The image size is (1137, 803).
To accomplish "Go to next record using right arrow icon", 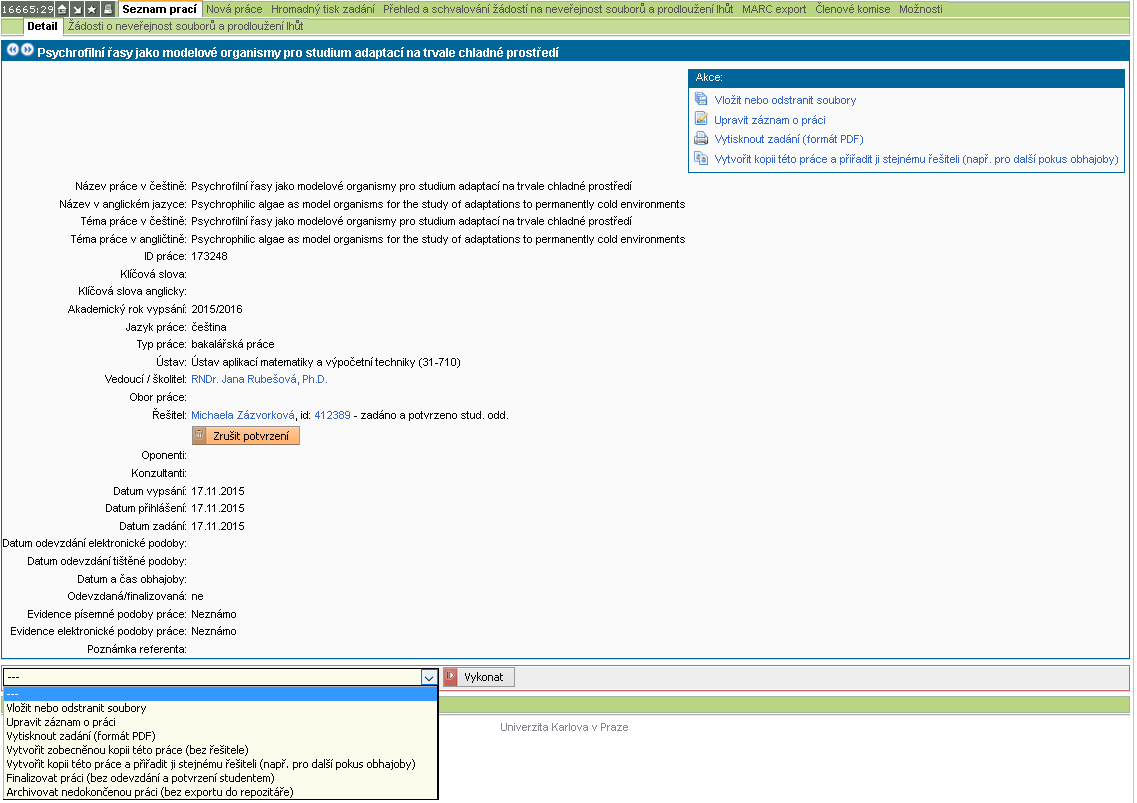I will tap(27, 50).
